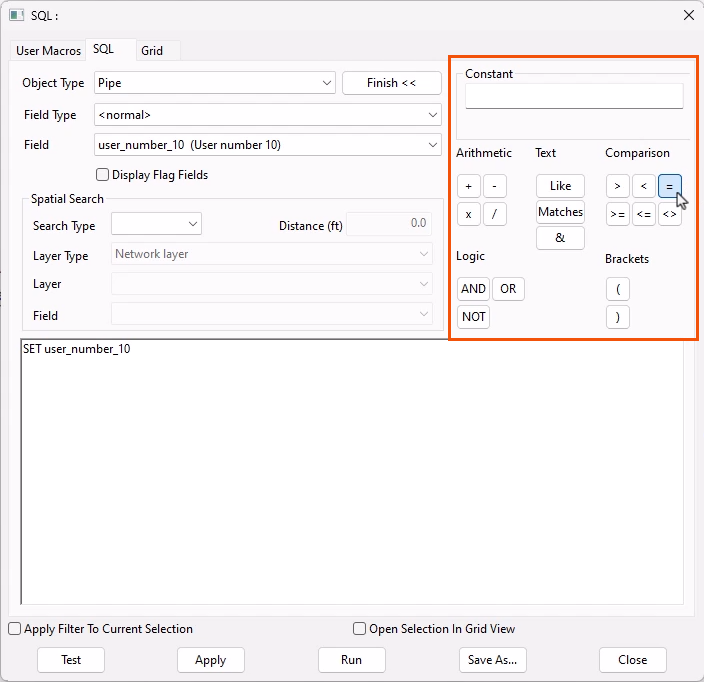Screen dimensions: 704x682
Task: Click in the Constant input field
Action: tap(574, 96)
